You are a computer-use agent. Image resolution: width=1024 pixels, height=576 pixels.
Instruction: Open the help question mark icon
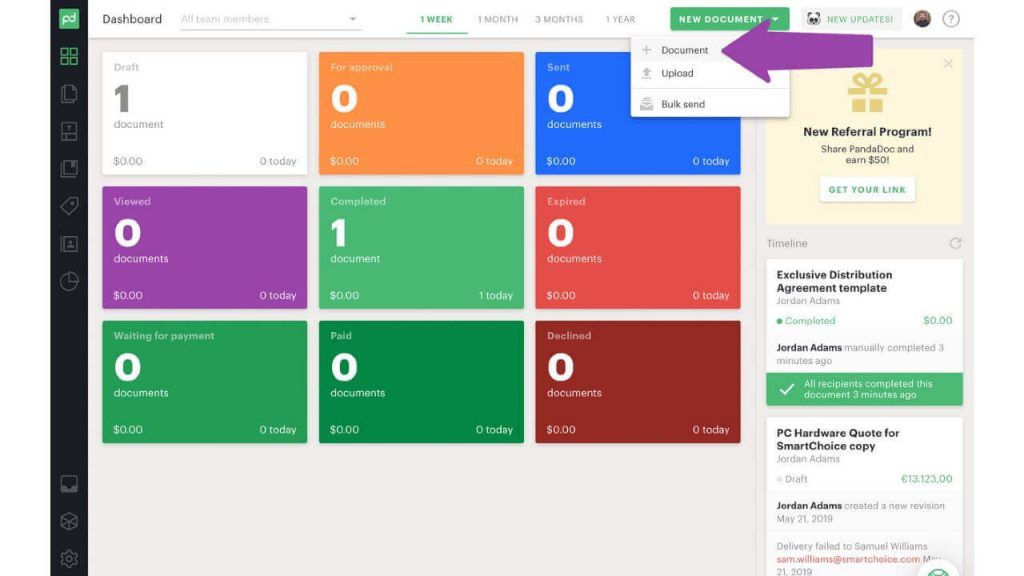[951, 19]
